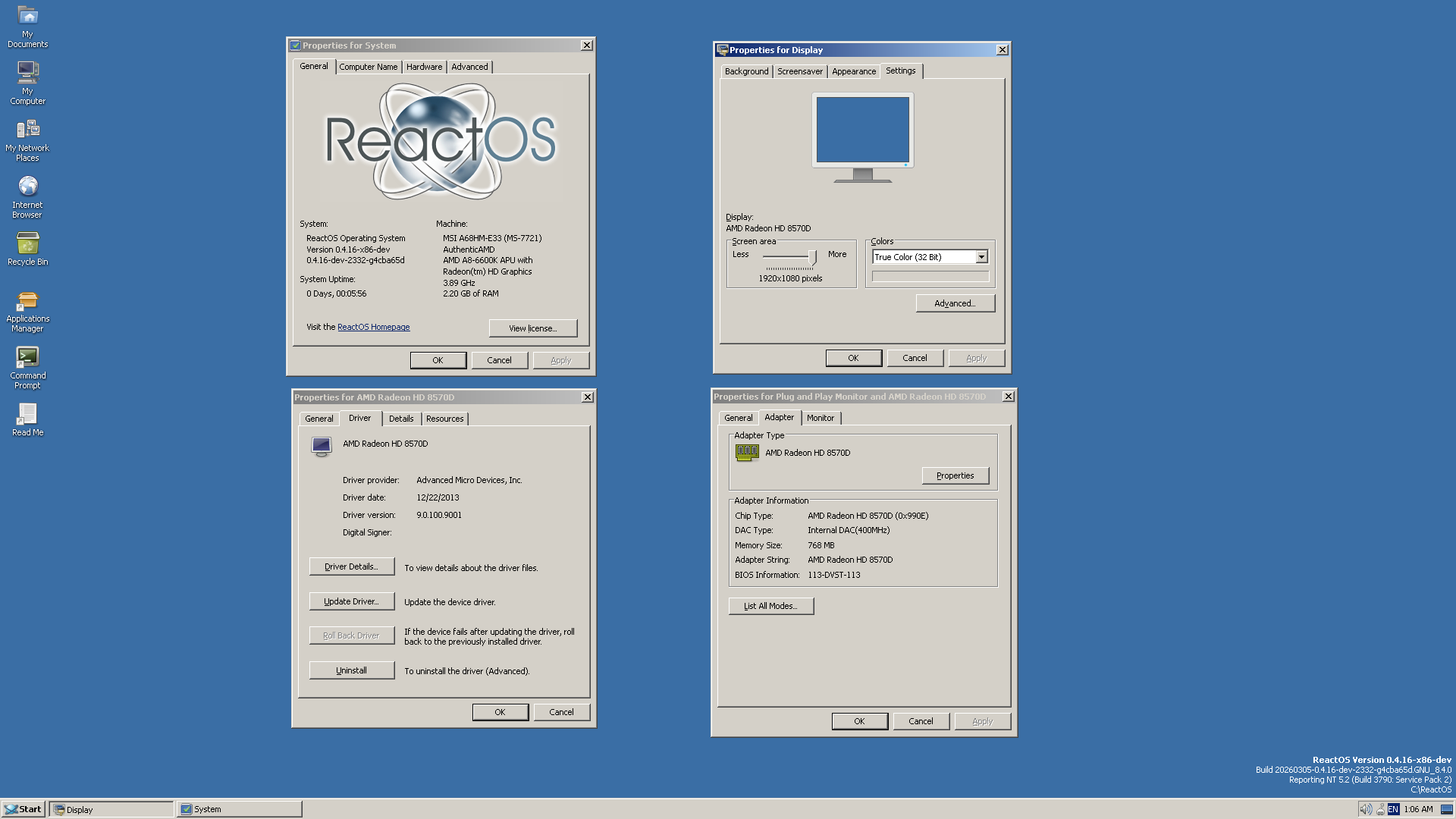Viewport: 1456px width, 819px height.
Task: Switch to the Hardware tab
Action: point(424,67)
